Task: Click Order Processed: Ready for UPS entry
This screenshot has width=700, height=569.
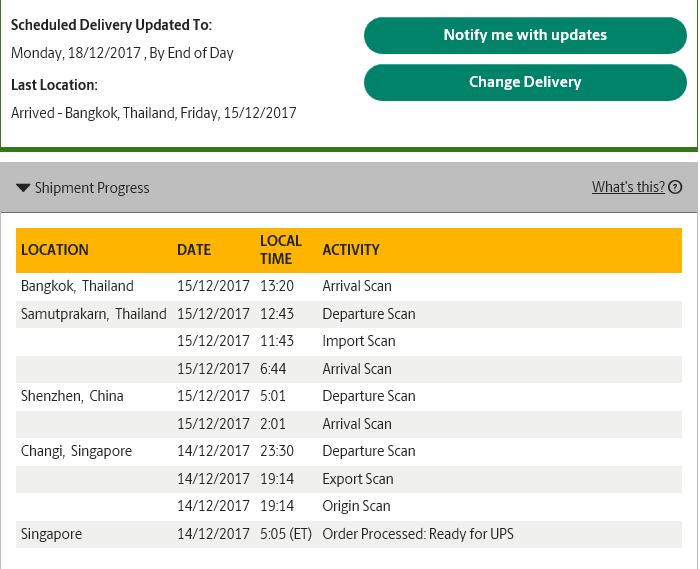Action: [418, 534]
